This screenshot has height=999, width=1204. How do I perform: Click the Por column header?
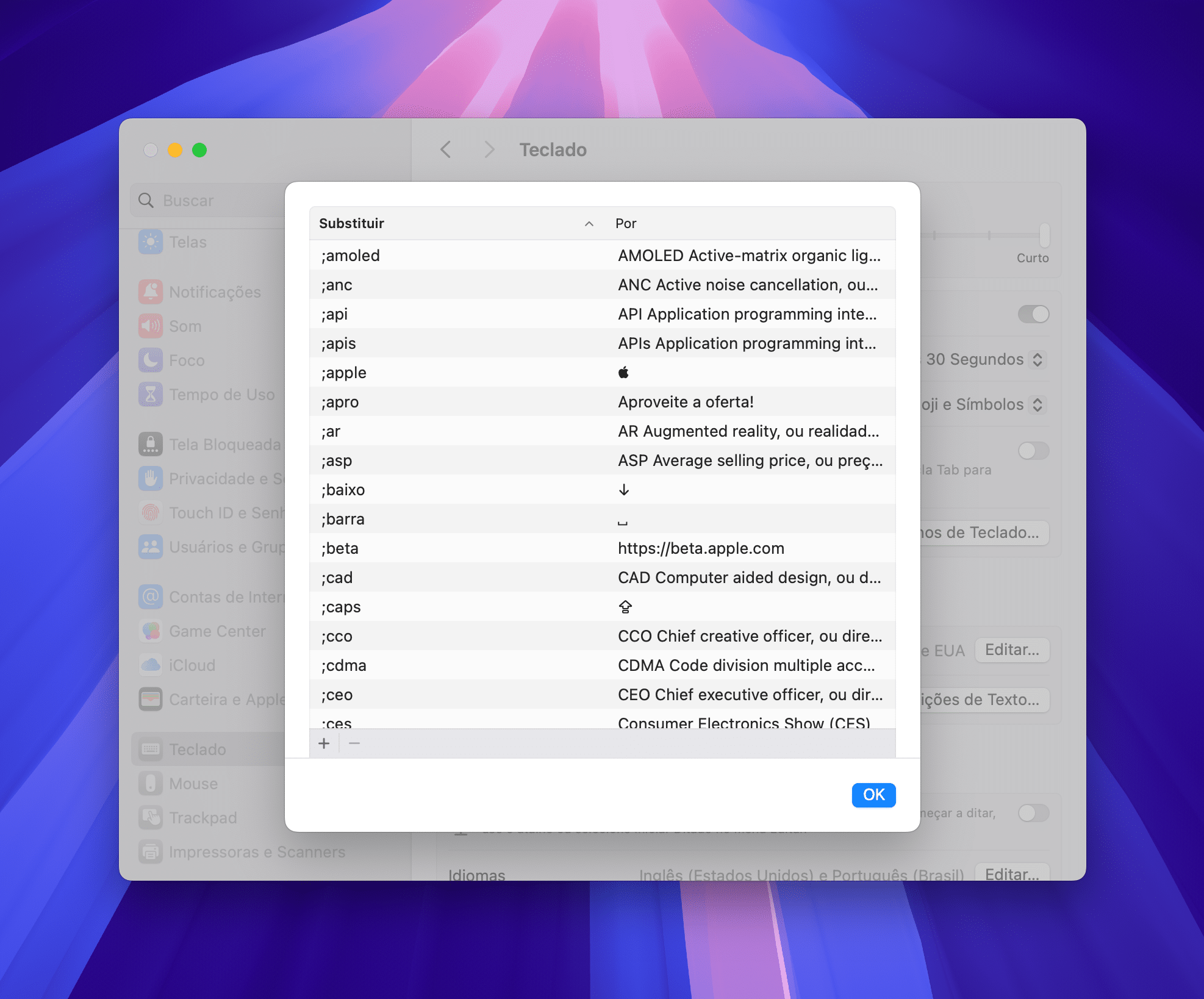coord(750,223)
